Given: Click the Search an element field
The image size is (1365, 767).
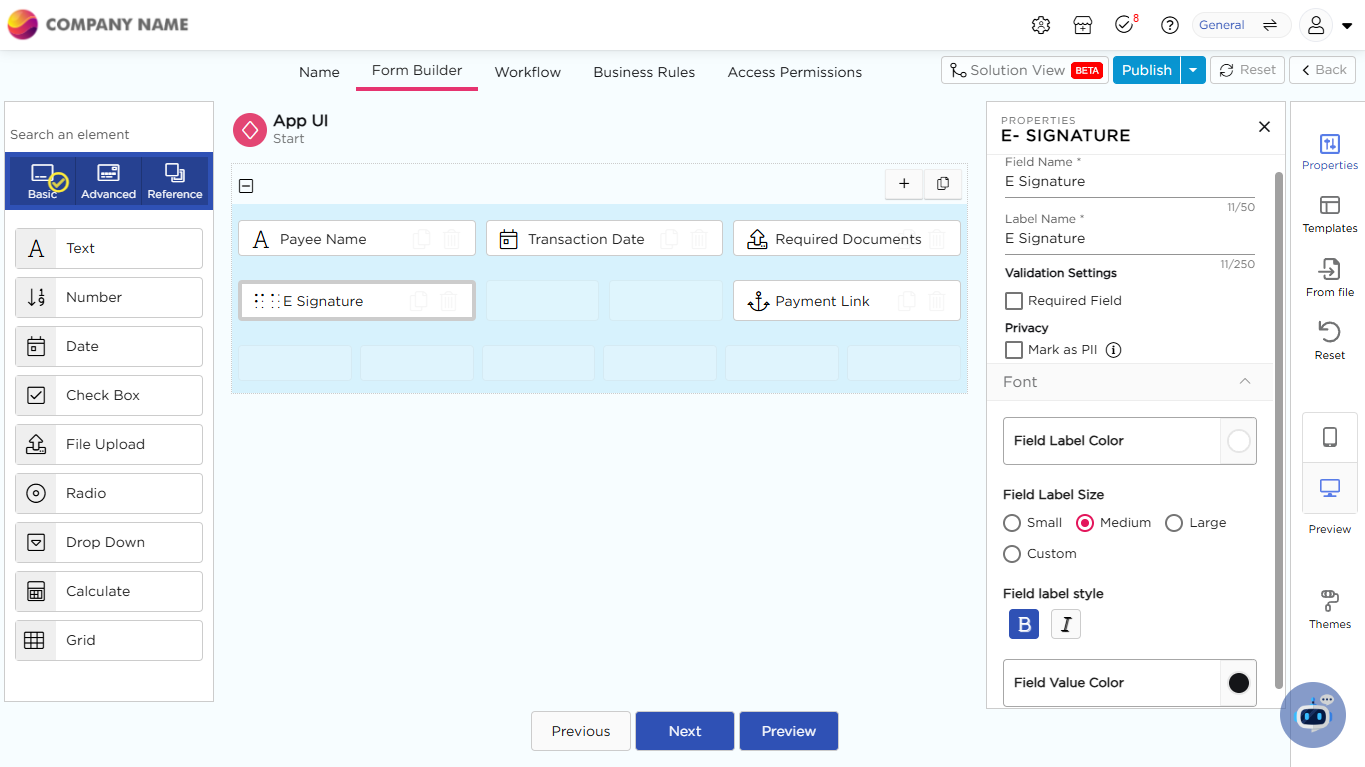Looking at the screenshot, I should 108,134.
